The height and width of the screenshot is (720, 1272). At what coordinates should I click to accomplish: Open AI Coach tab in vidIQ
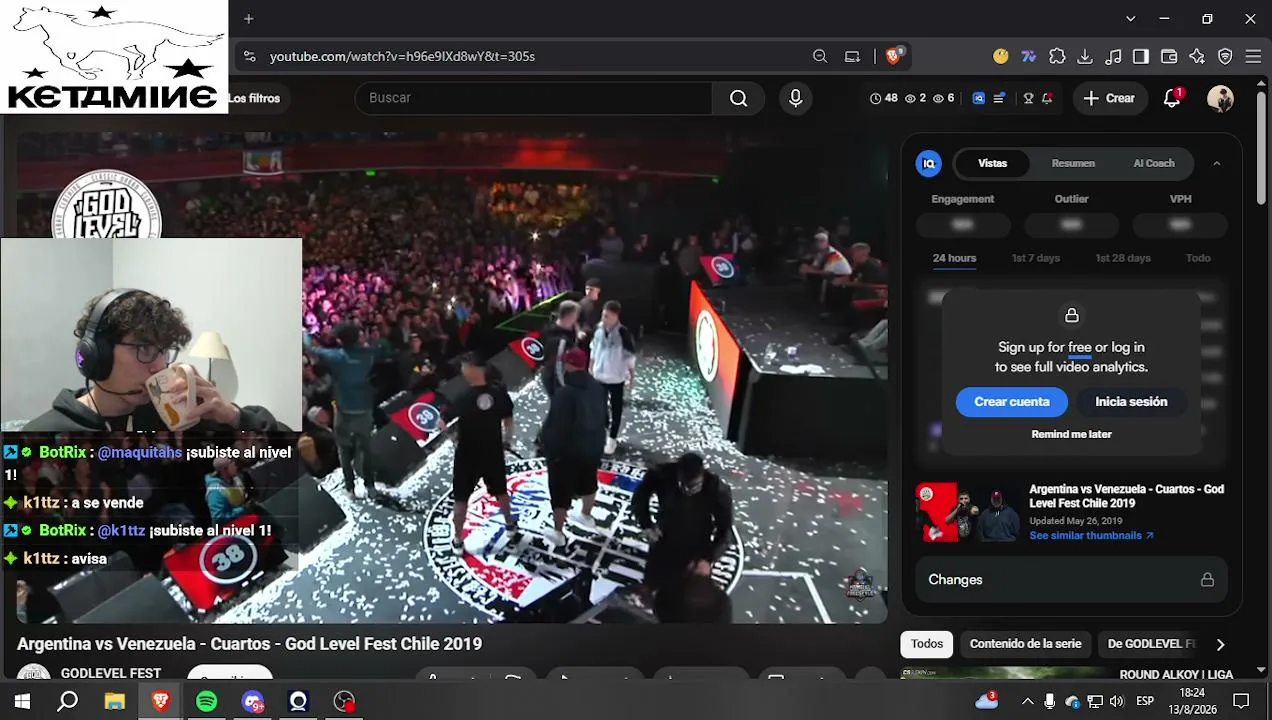tap(1154, 163)
